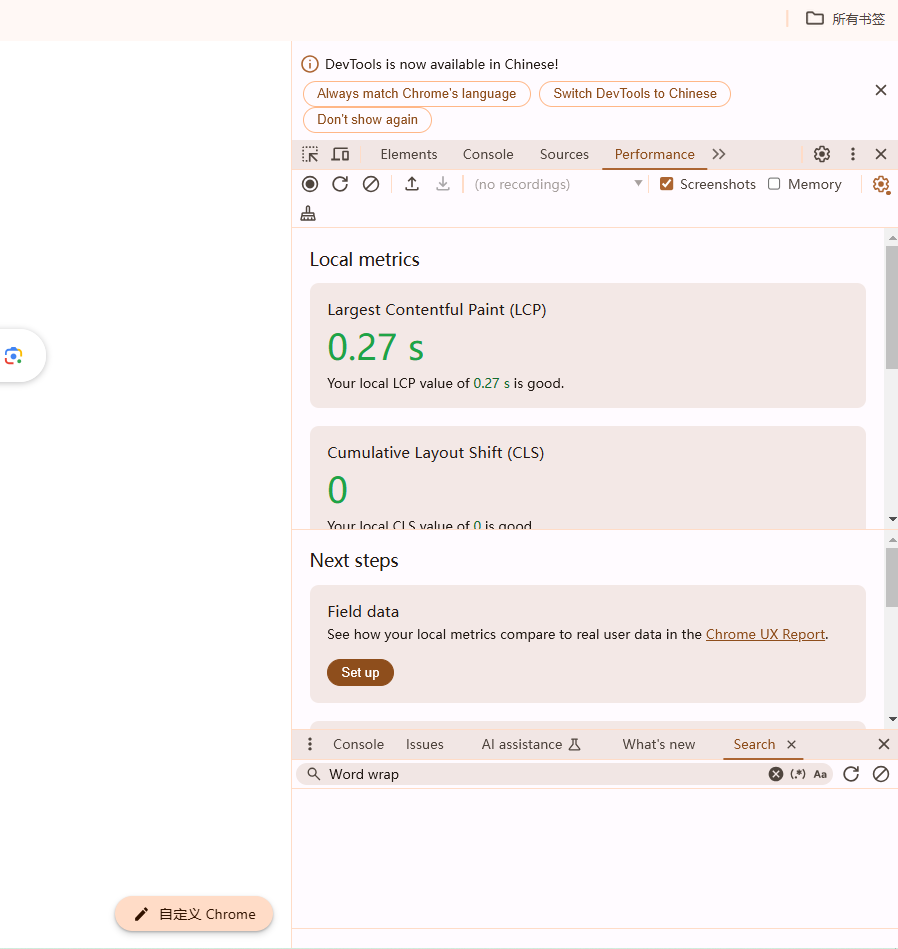
Task: Start recording with the Record button
Action: tap(310, 184)
